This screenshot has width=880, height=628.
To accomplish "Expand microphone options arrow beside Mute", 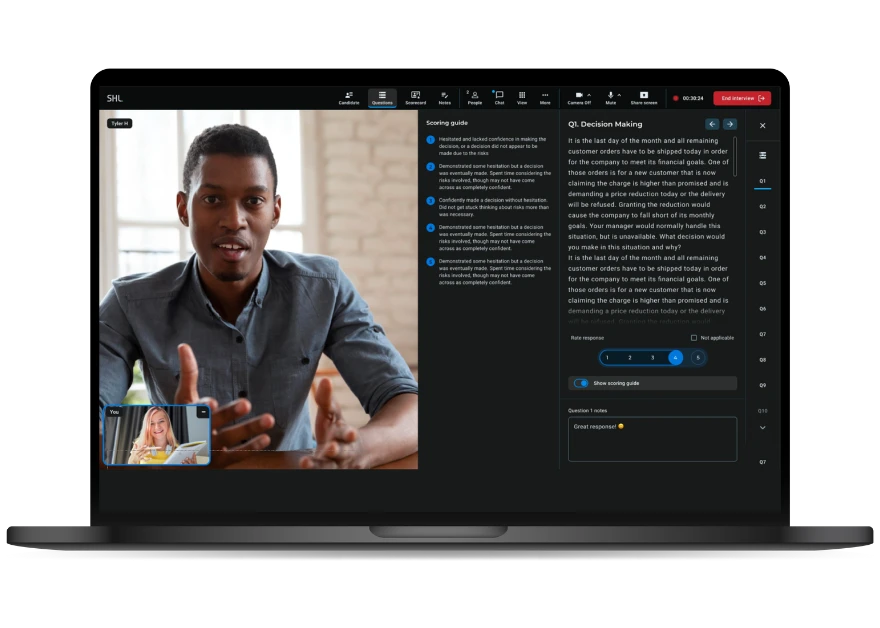I will [619, 95].
